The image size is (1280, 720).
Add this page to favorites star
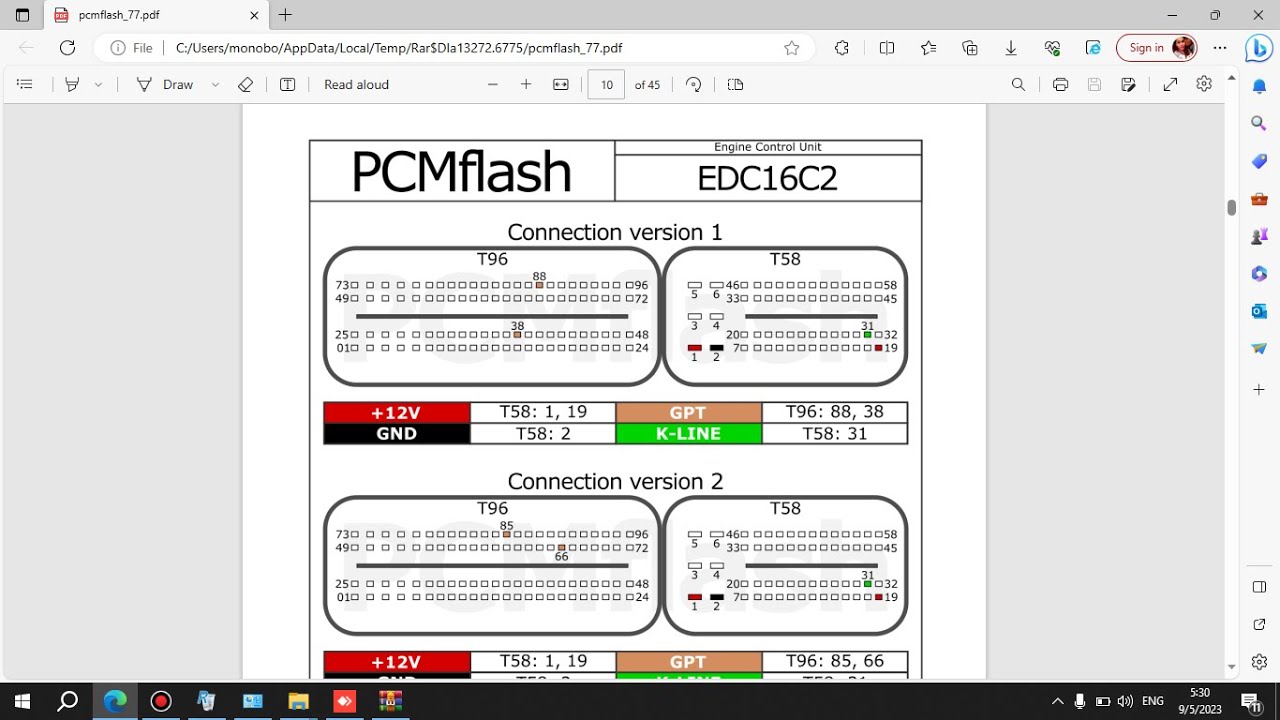click(792, 48)
